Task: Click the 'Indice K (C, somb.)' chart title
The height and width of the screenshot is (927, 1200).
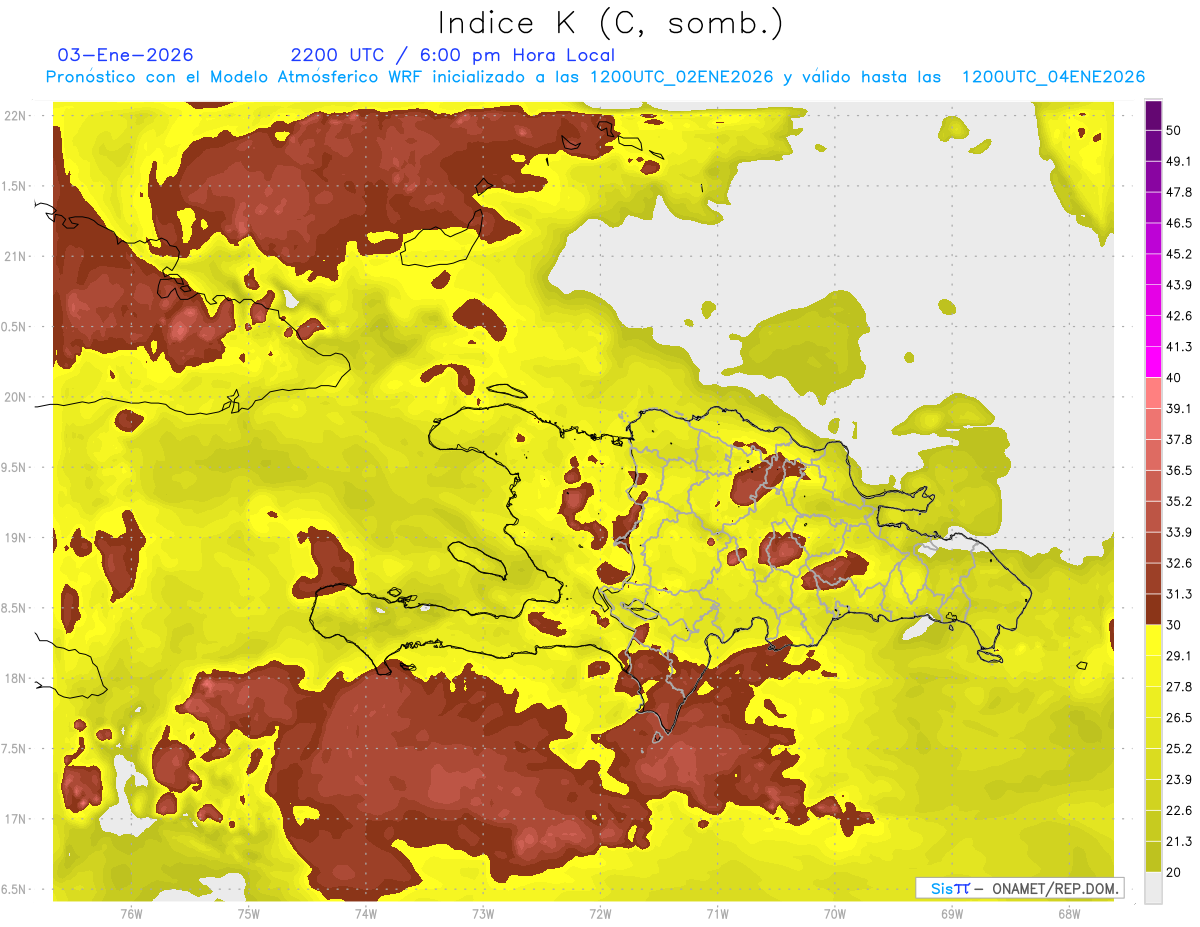Action: click(x=610, y=23)
